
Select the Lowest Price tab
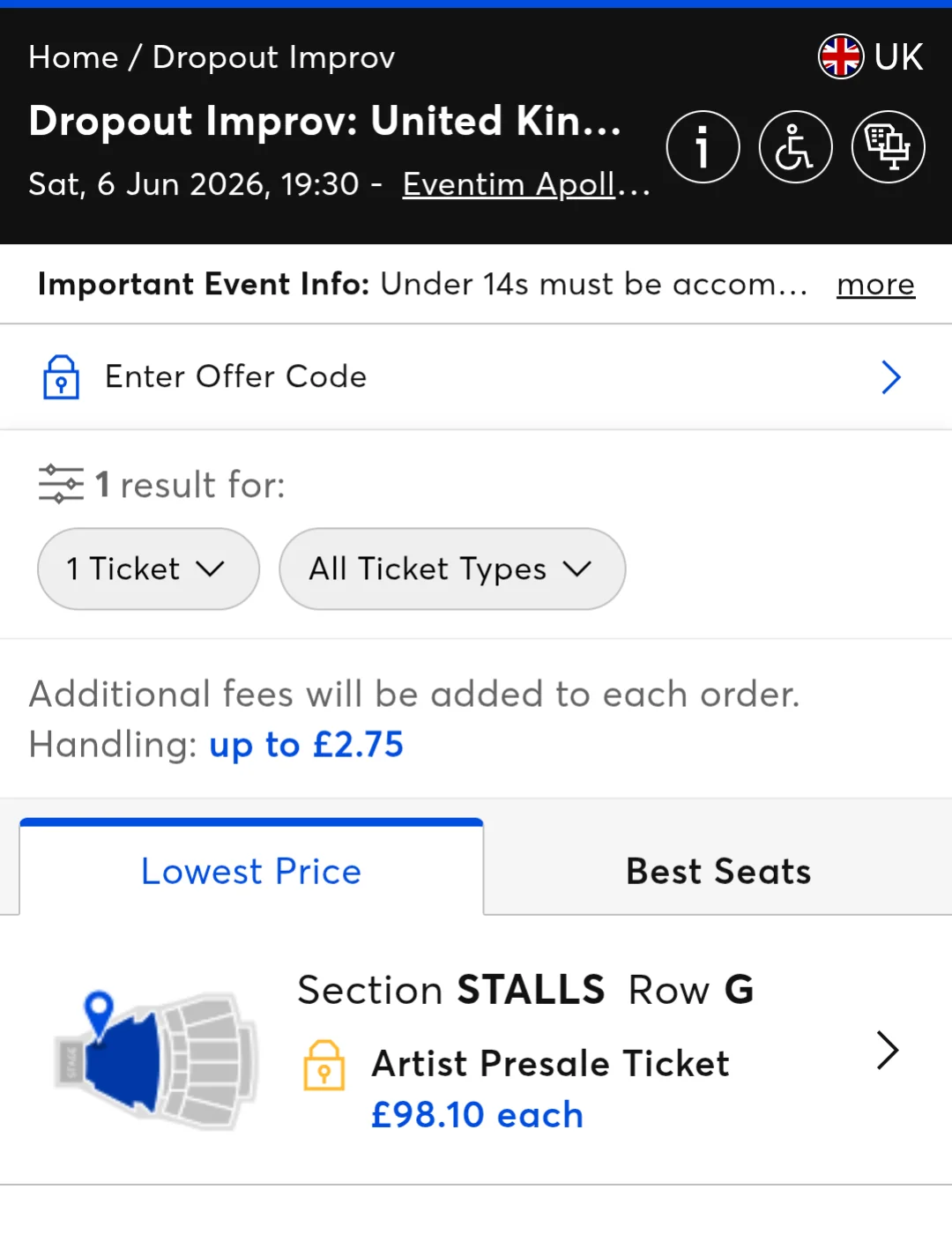tap(250, 871)
